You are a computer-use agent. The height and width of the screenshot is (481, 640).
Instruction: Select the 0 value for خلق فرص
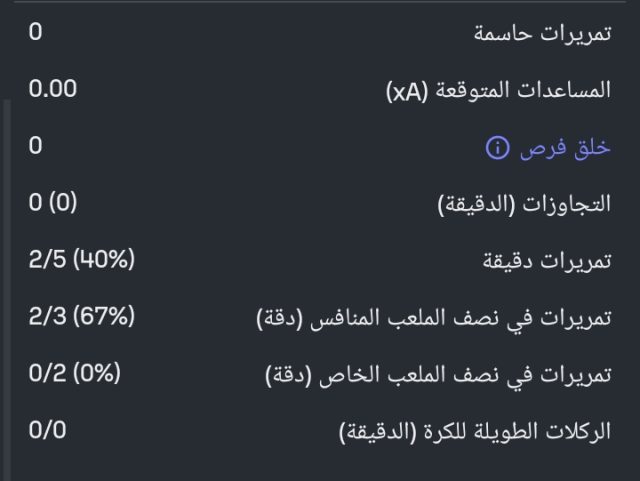point(35,146)
